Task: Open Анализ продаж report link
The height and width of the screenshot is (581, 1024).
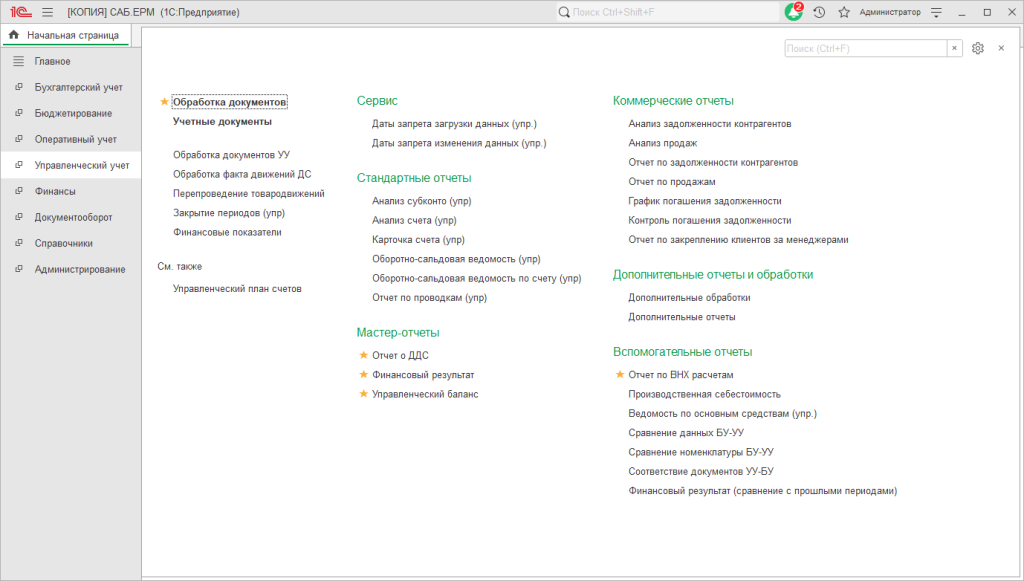Action: click(x=662, y=143)
